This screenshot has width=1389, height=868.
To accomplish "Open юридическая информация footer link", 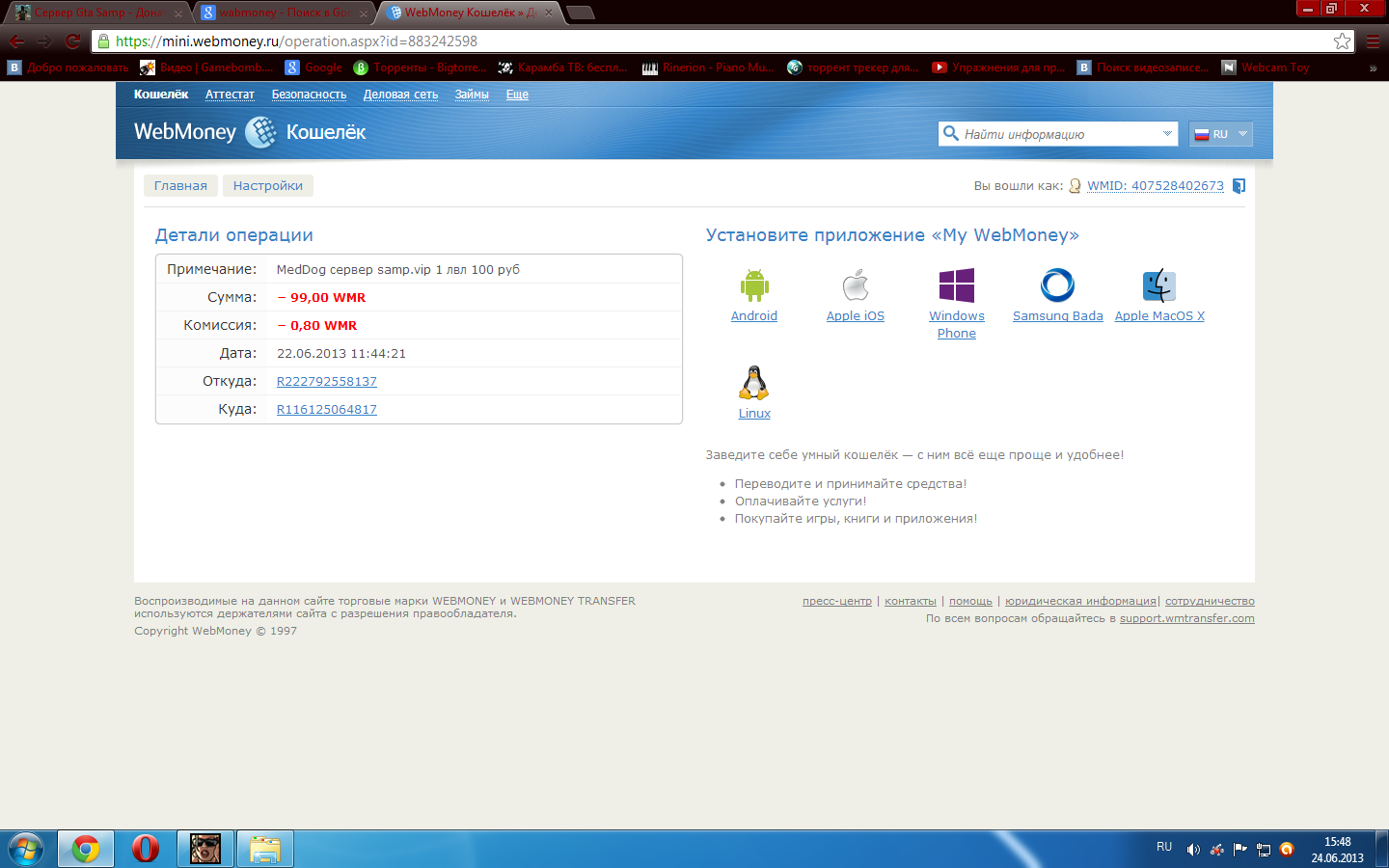I will point(1080,601).
